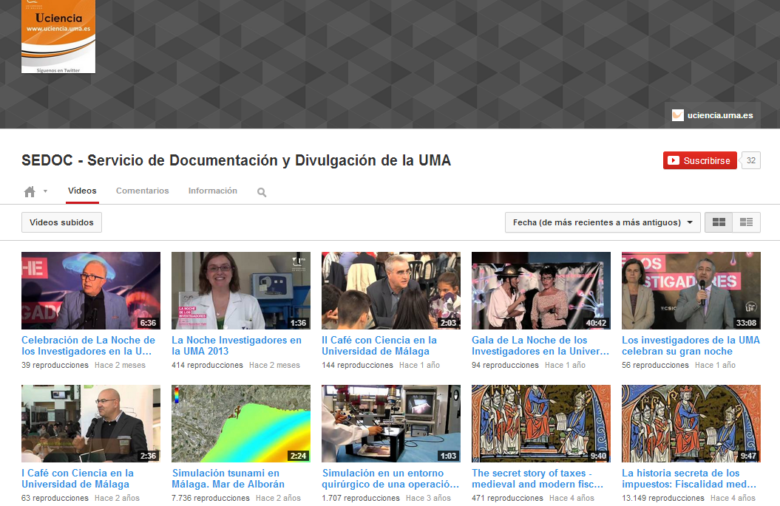Open La Noche Investigadores en la UMA 2013 thumbnail
The image size is (780, 506).
coord(241,290)
